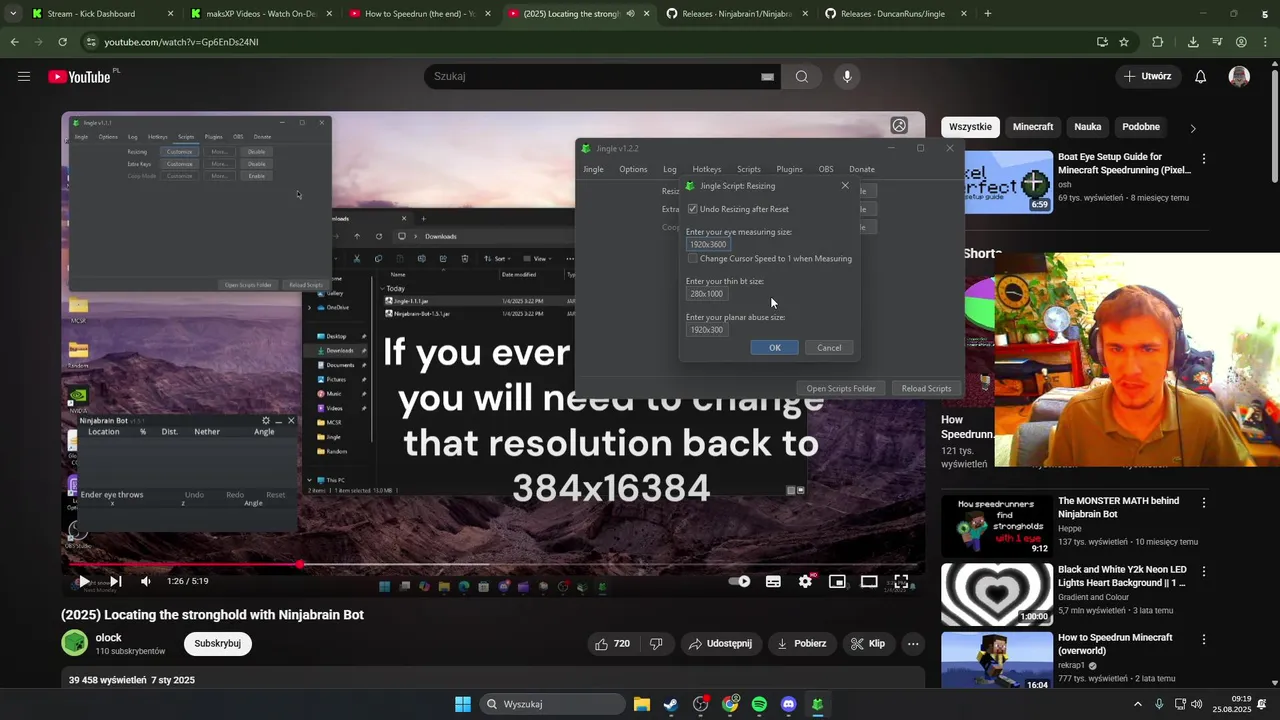Go back with Chrome's back arrow
1280x720 pixels.
(x=14, y=42)
